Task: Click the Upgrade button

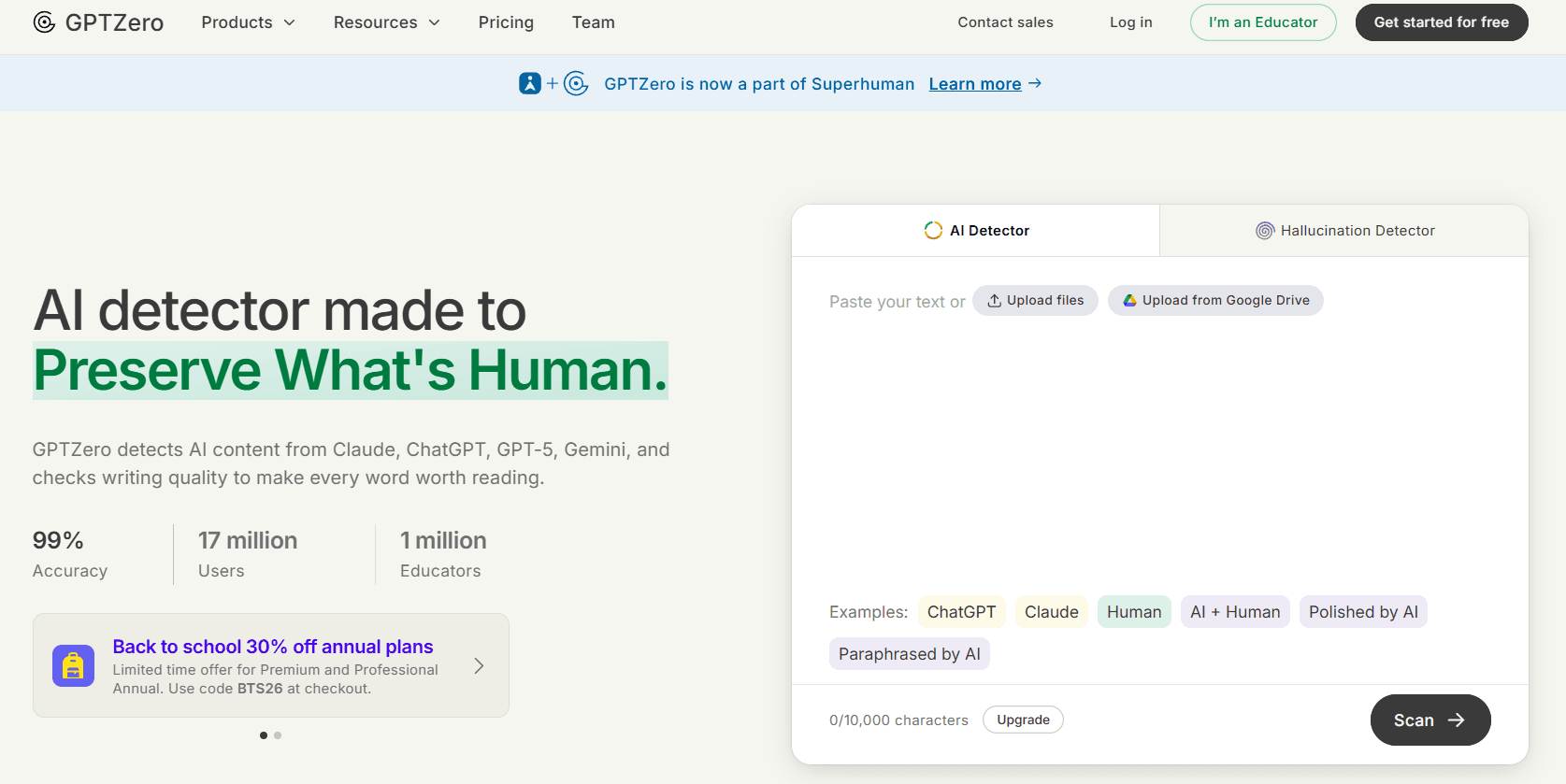Action: click(x=1023, y=720)
